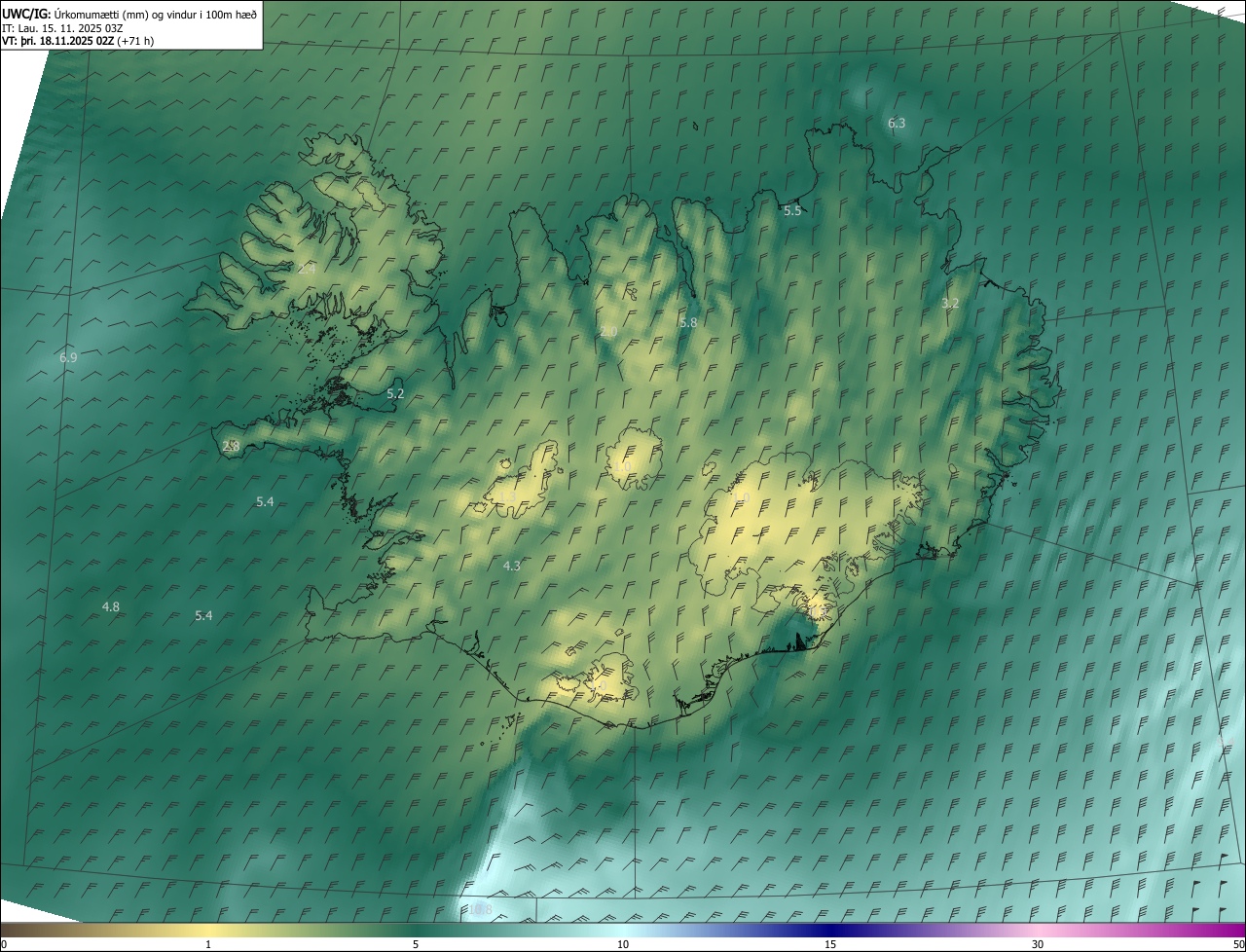Click the 50 tick label on the colorbar
Screen dimensions: 1246x952
1238,944
